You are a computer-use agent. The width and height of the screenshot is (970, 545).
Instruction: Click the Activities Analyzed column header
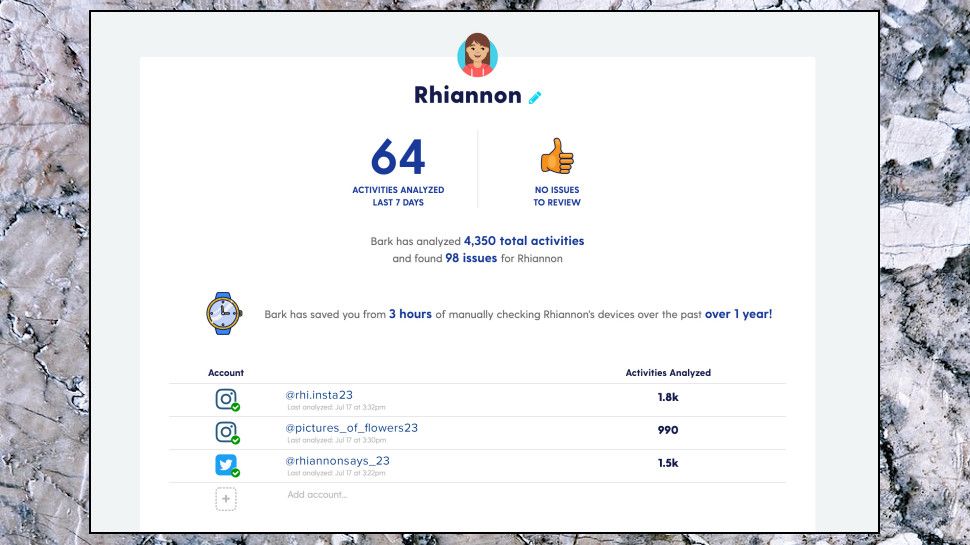pyautogui.click(x=668, y=372)
